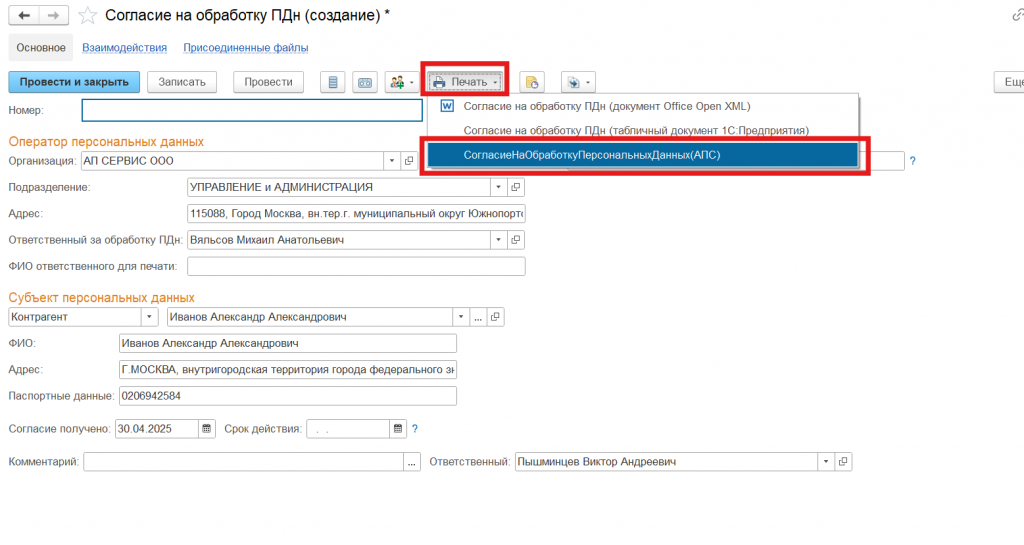This screenshot has height=545, width=1024.
Task: Click open-form icon beside Ответственный за обработку ПДн
Action: 516,239
